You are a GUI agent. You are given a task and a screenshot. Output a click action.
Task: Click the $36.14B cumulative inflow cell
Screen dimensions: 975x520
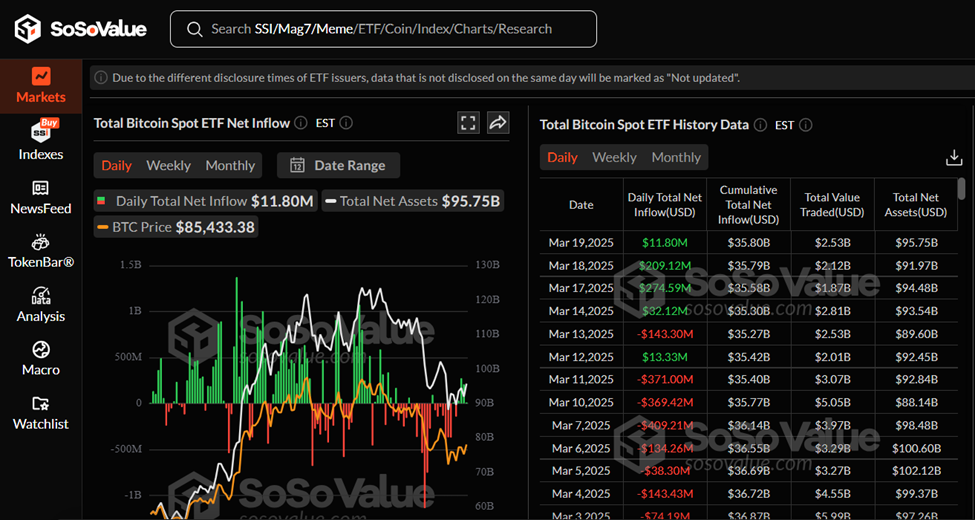pos(749,425)
